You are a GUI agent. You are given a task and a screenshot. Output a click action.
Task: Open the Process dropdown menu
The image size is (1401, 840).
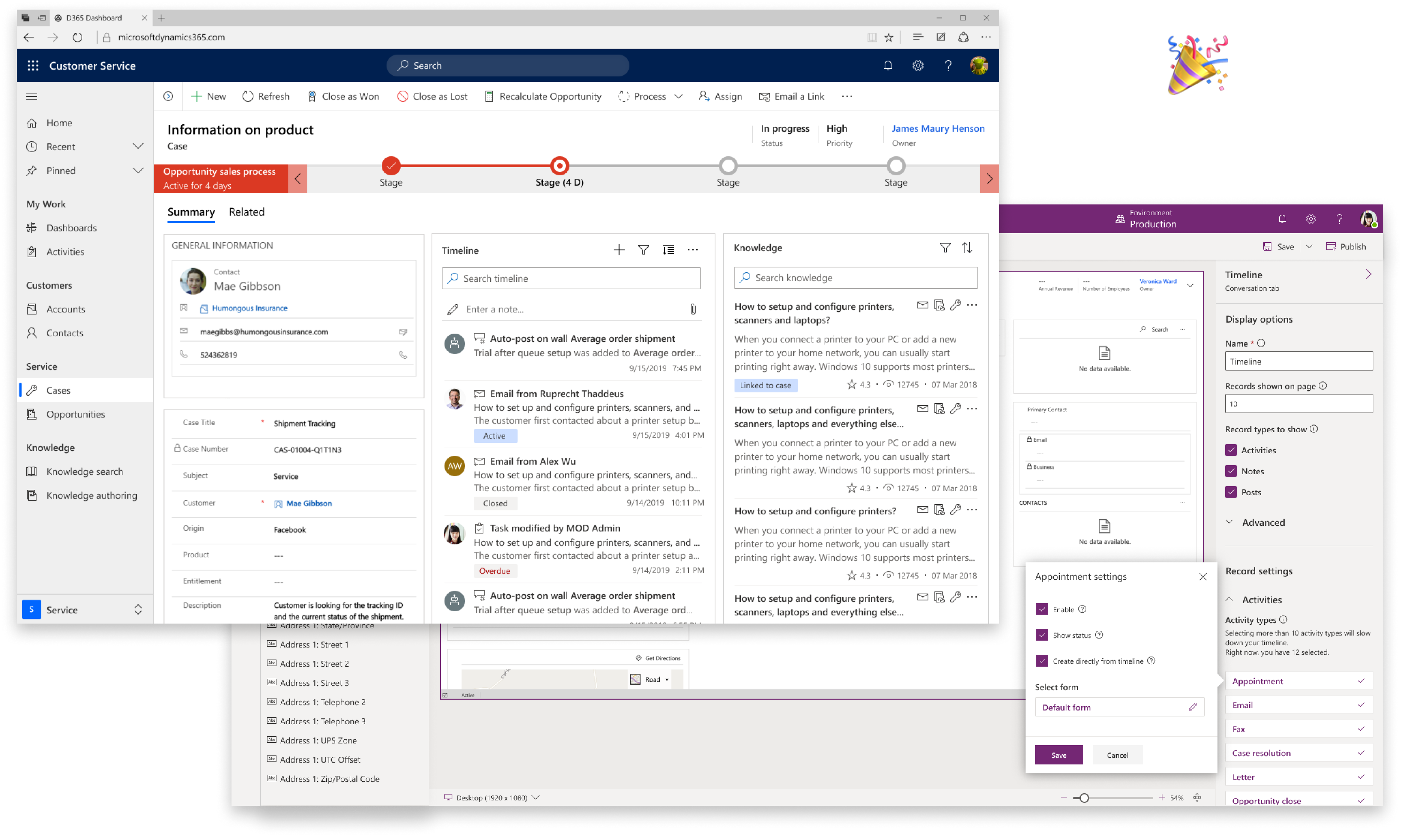point(678,96)
